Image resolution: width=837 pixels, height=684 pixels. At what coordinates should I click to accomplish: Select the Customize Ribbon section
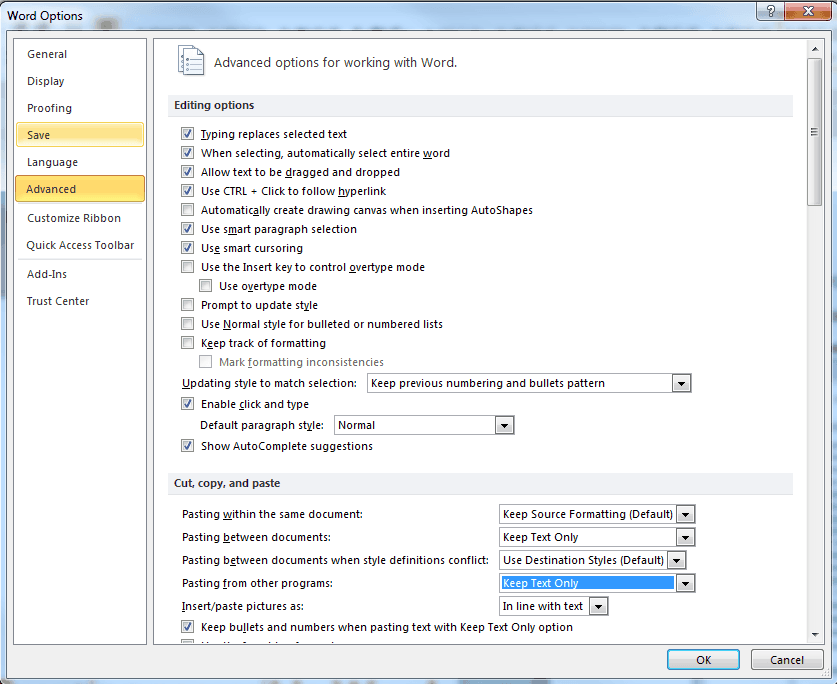(76, 218)
